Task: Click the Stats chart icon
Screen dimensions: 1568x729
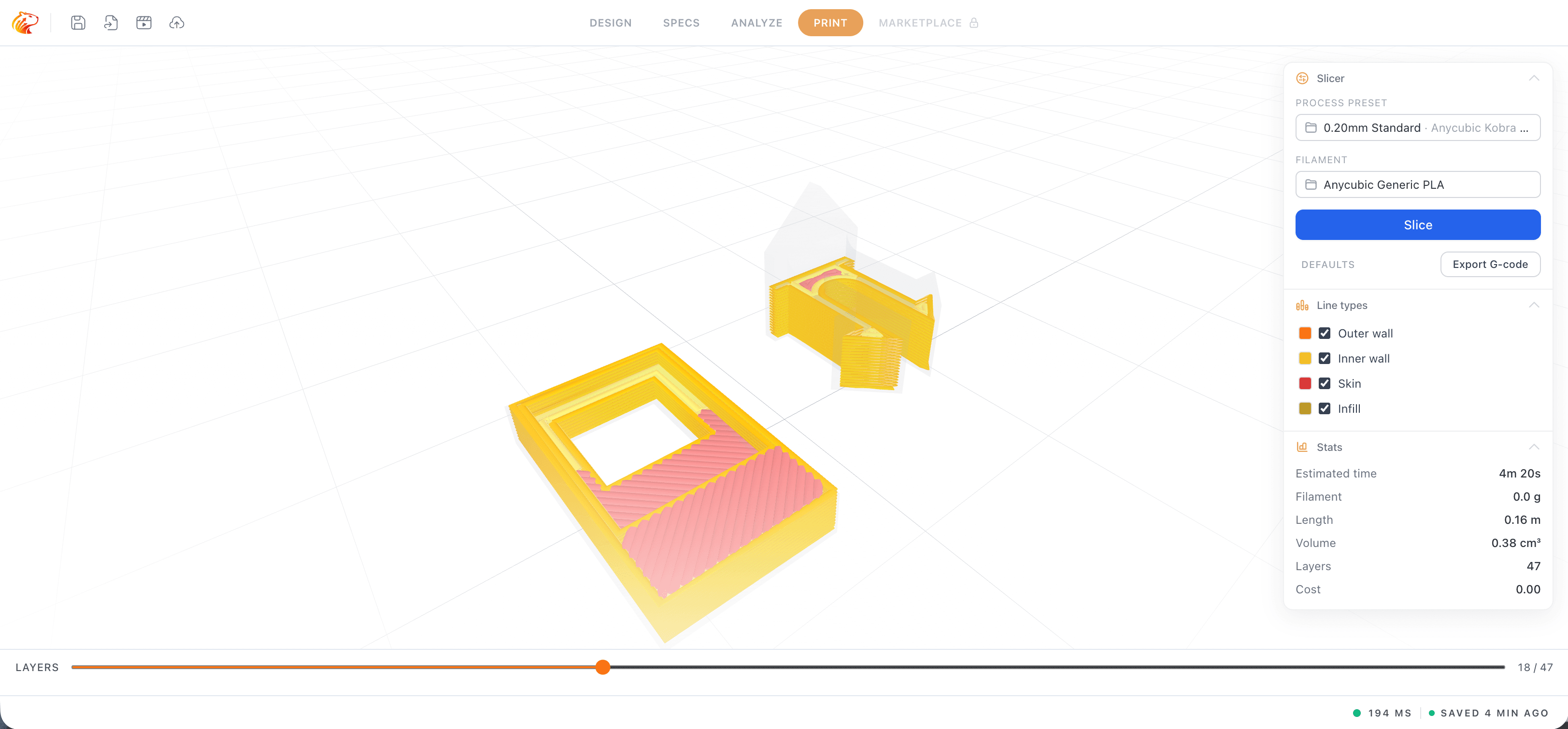Action: [1302, 447]
